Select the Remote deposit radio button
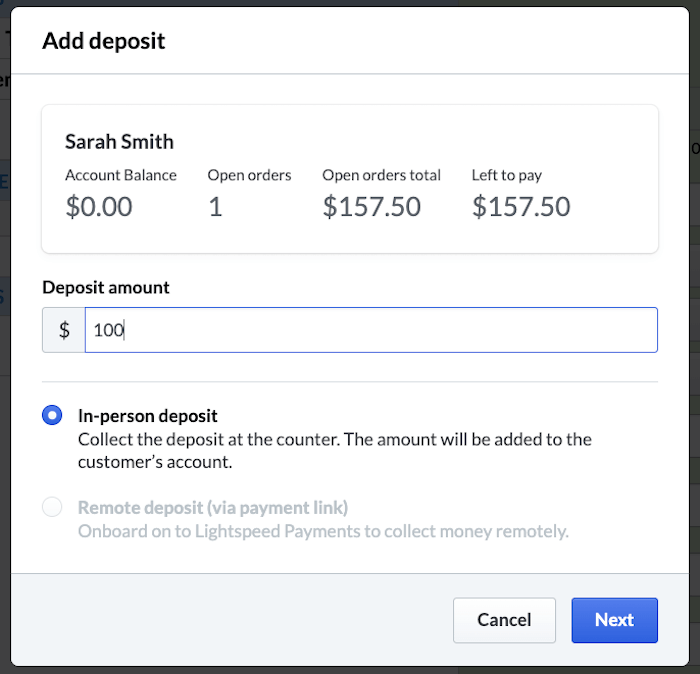The width and height of the screenshot is (700, 674). (x=52, y=507)
